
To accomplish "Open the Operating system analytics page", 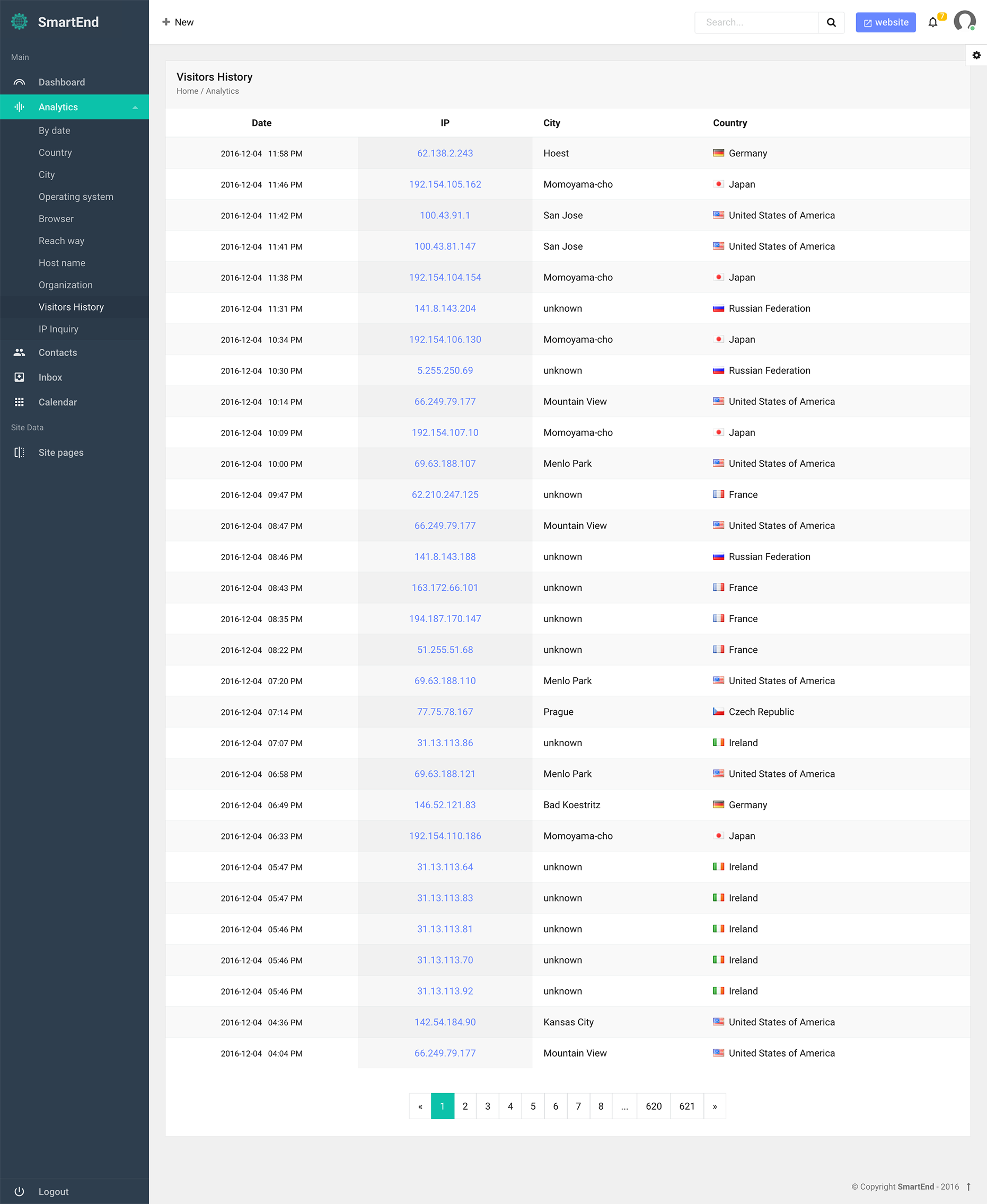I will click(76, 197).
